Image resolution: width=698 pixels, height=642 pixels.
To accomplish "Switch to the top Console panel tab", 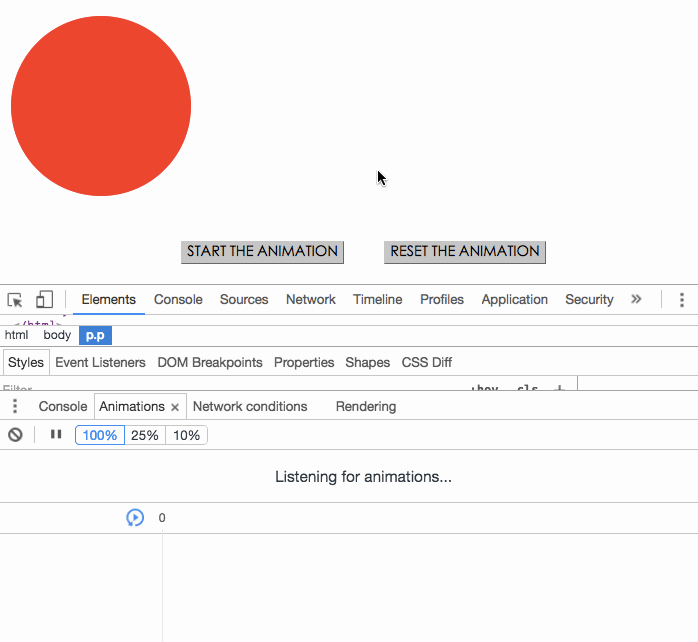I will coord(178,300).
